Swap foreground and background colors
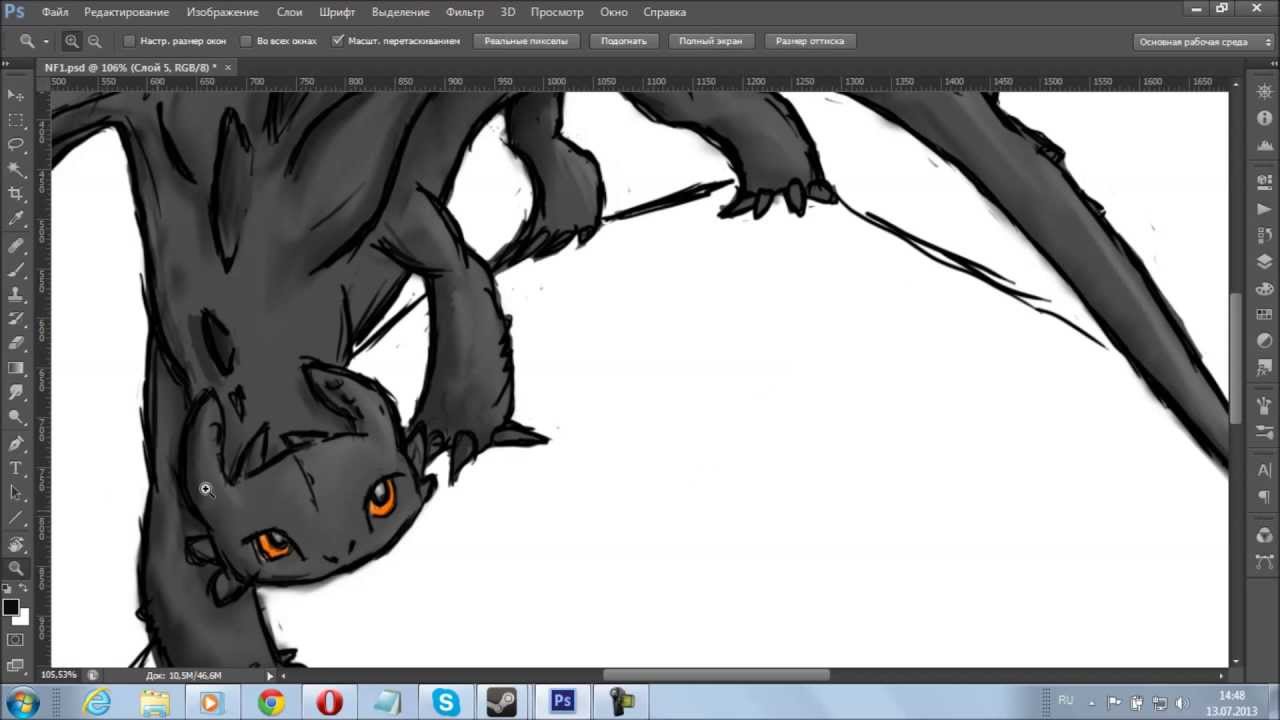This screenshot has height=720, width=1280. coord(24,589)
